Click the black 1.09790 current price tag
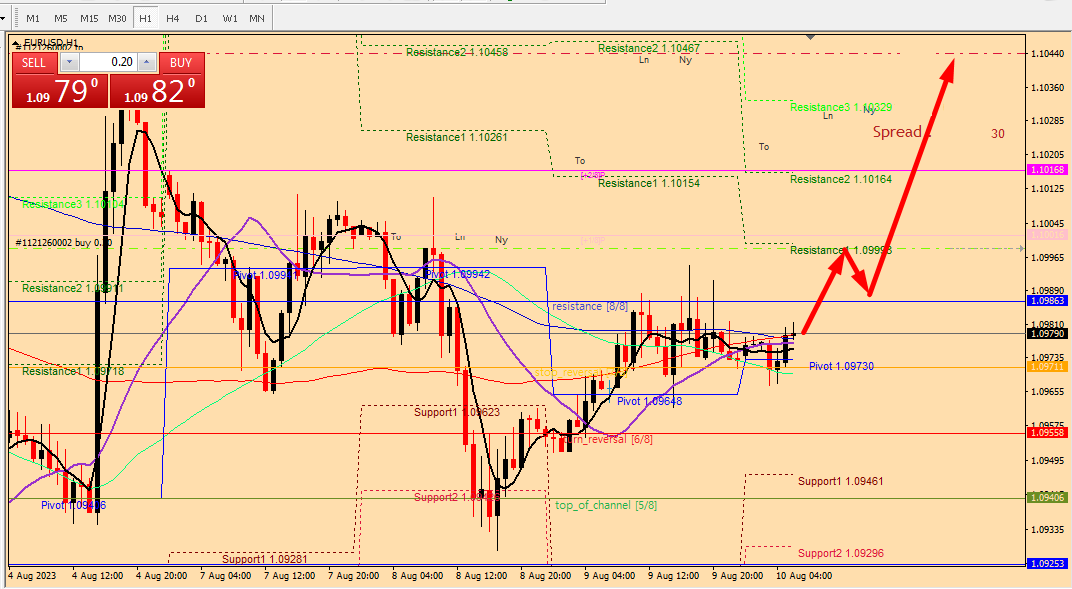This screenshot has height=589, width=1072. click(x=1047, y=333)
